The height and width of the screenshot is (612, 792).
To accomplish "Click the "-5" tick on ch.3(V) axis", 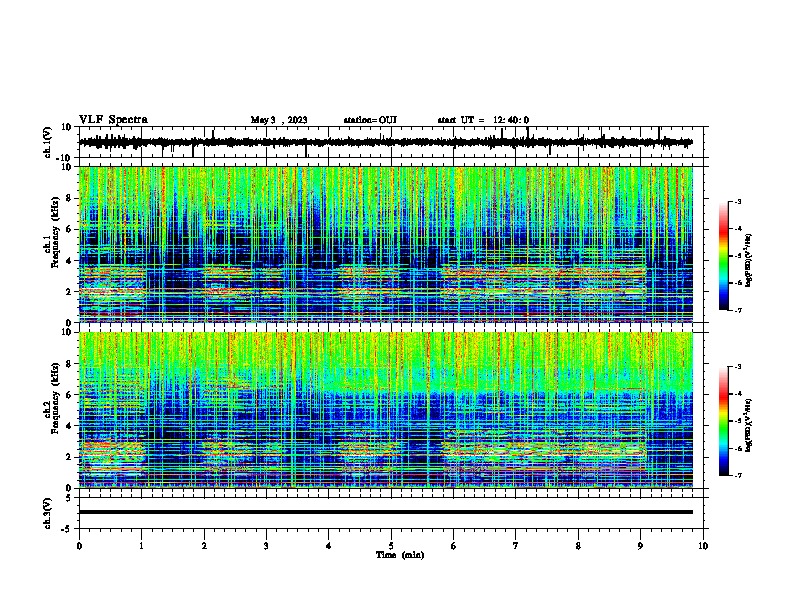I will pos(67,529).
